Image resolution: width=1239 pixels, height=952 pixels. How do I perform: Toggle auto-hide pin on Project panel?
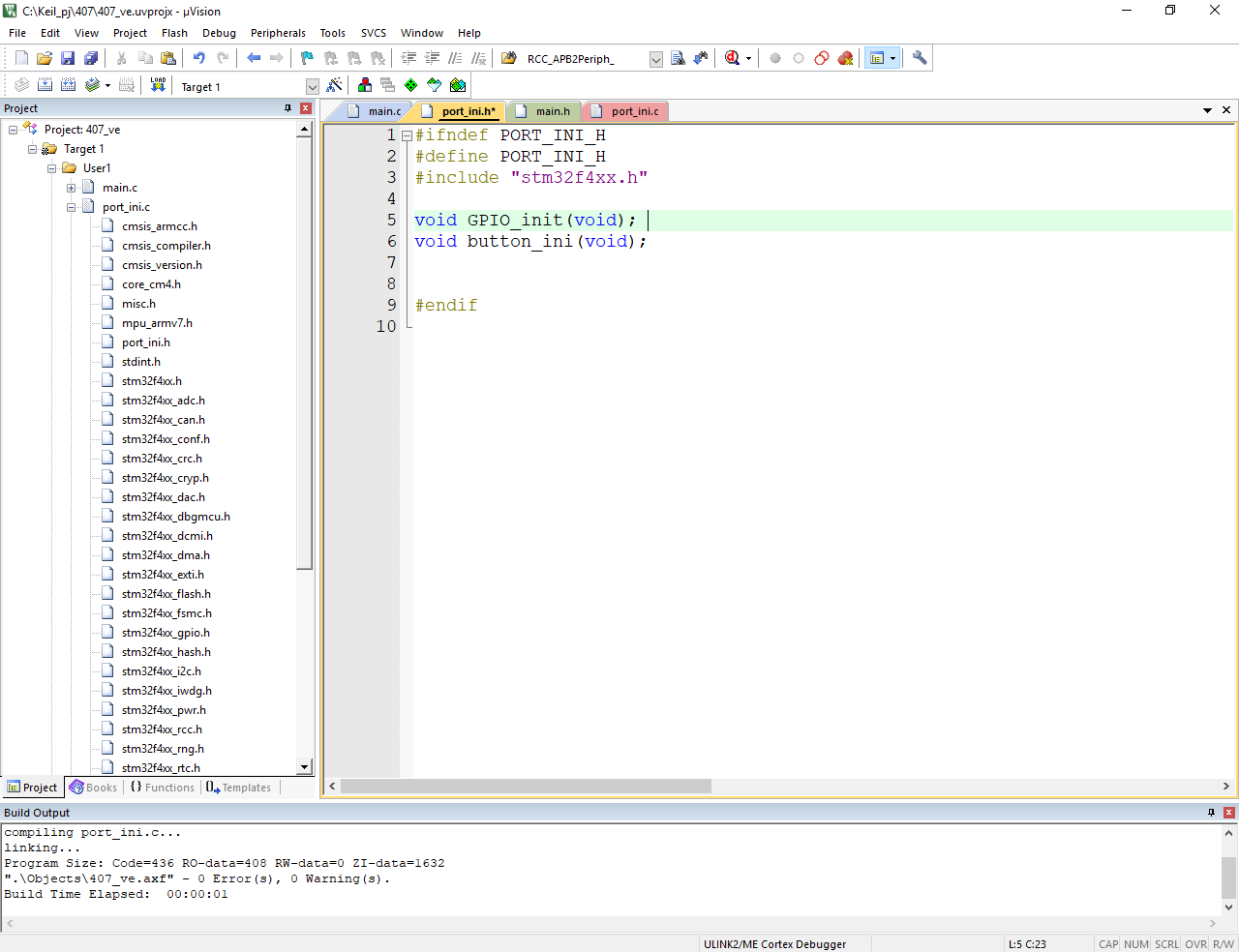click(x=288, y=108)
